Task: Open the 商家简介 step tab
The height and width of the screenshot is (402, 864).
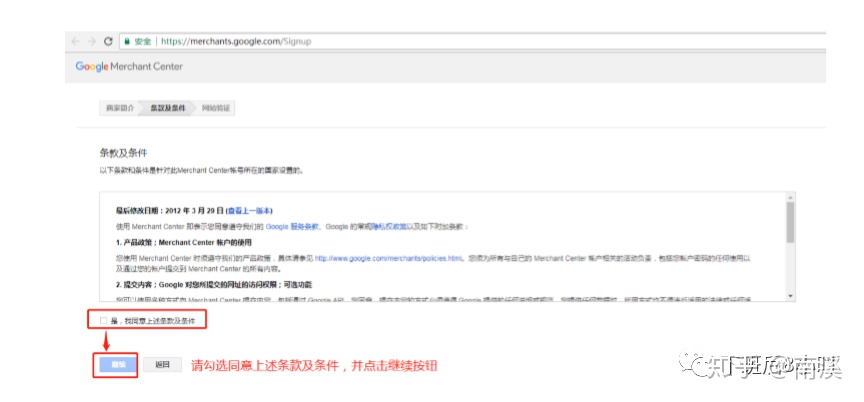Action: point(120,108)
